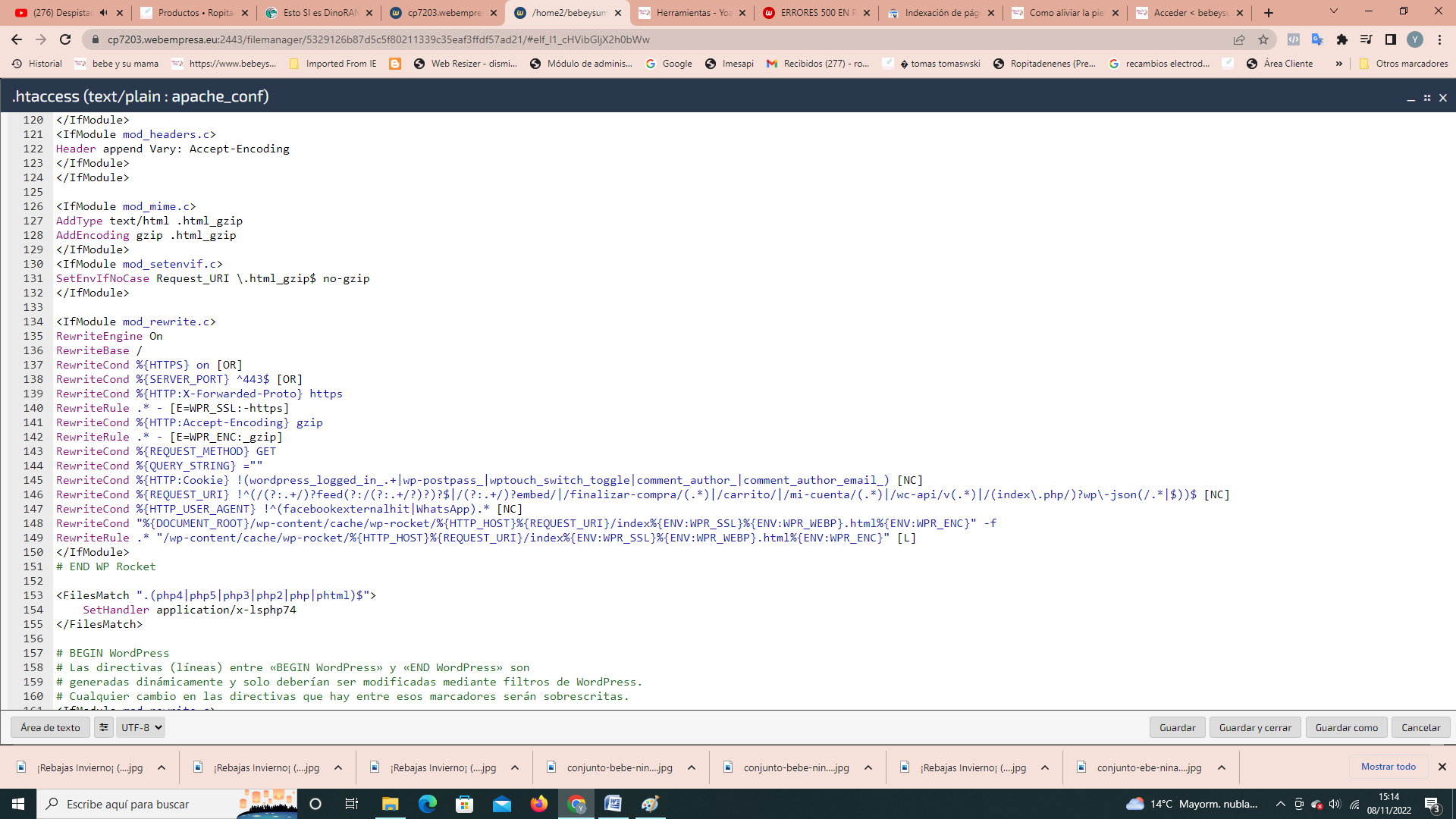The width and height of the screenshot is (1456, 819).
Task: Launch Microsoft Edge from taskbar
Action: pos(427,804)
